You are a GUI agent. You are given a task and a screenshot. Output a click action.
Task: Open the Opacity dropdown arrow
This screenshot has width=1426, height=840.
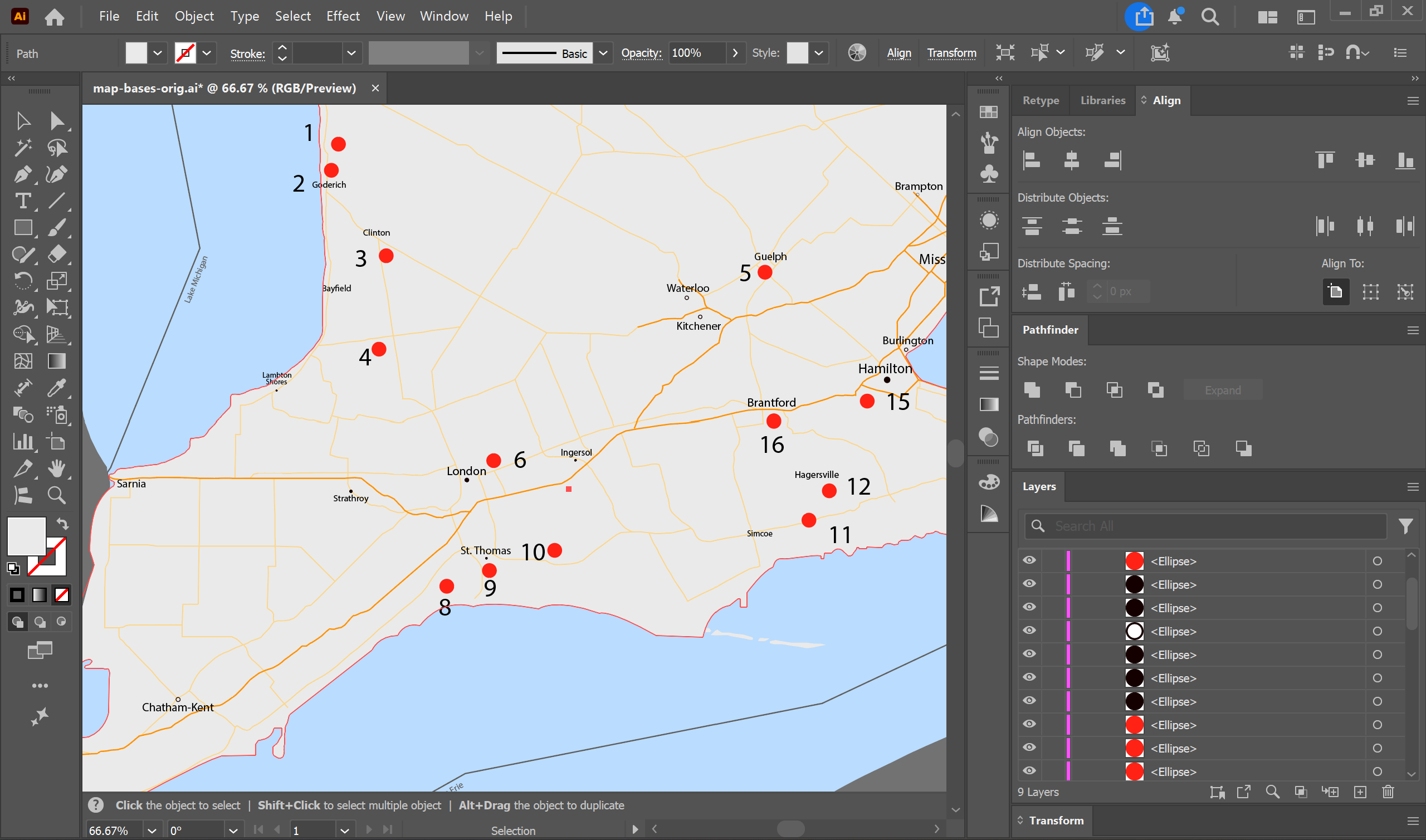[x=735, y=53]
